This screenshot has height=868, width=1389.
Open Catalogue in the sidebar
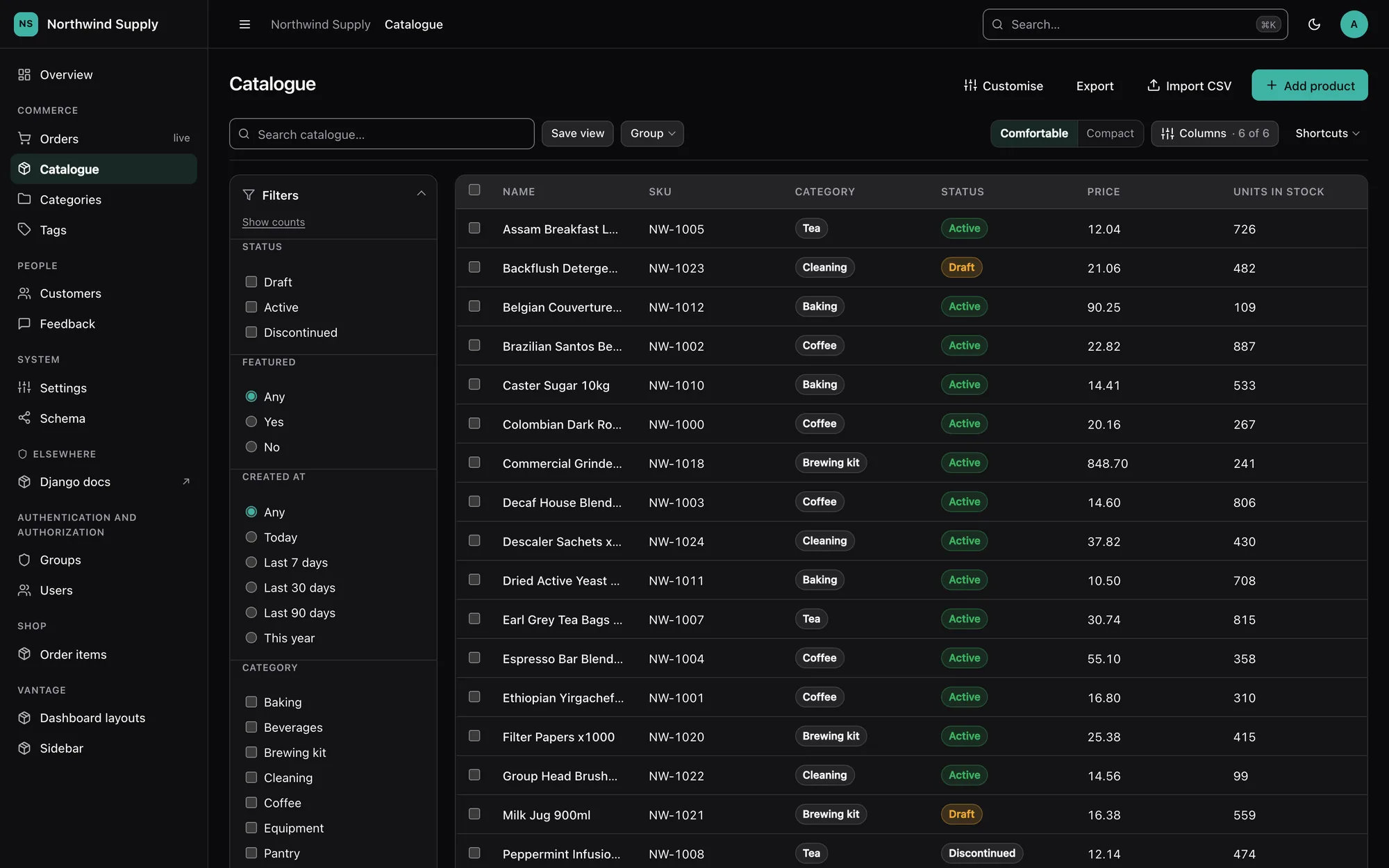[103, 169]
